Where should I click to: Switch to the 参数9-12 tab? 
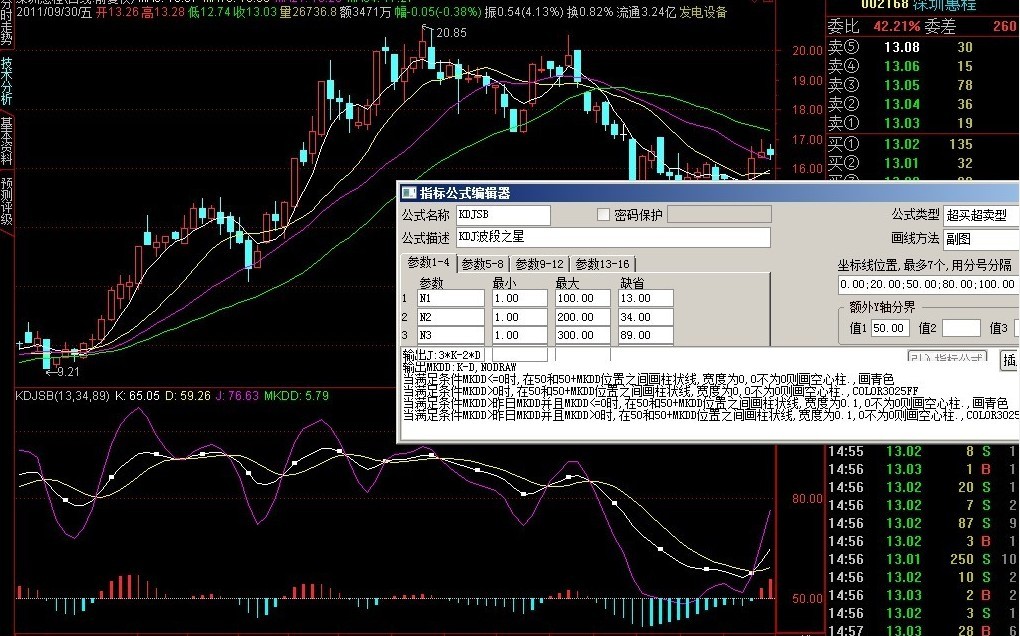point(539,264)
